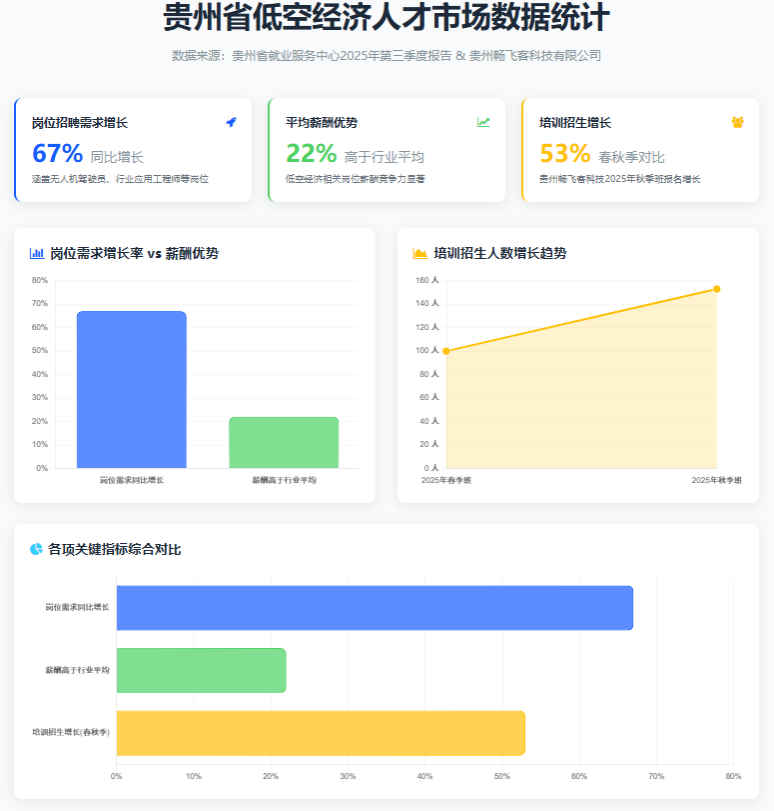Click the 67% value on first card
774x811 pixels.
tap(57, 153)
